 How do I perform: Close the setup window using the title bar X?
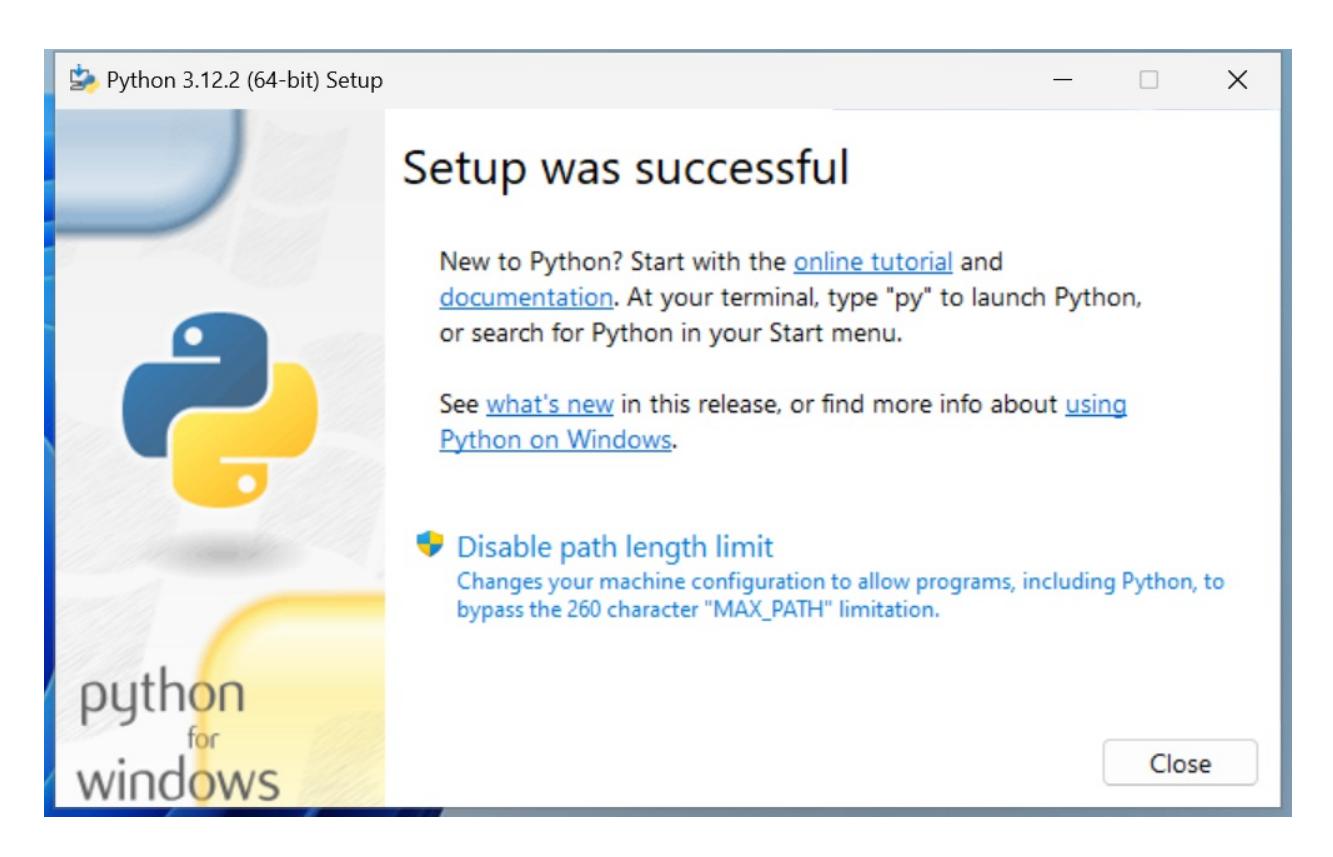pos(1237,80)
